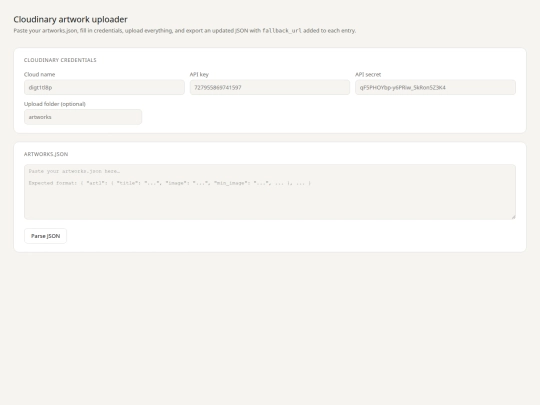540x405 pixels.
Task: Click the API secret label
Action: click(368, 74)
